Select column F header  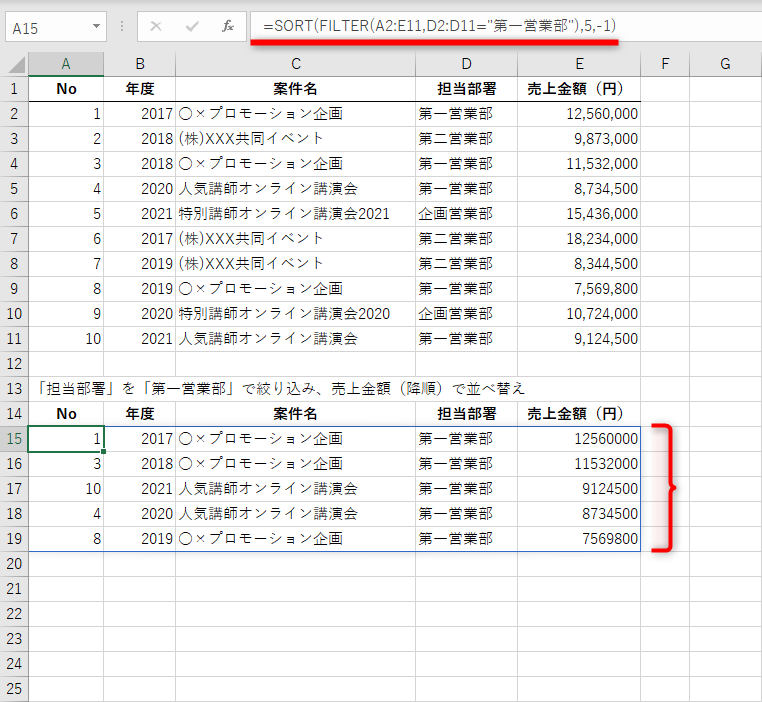(665, 64)
